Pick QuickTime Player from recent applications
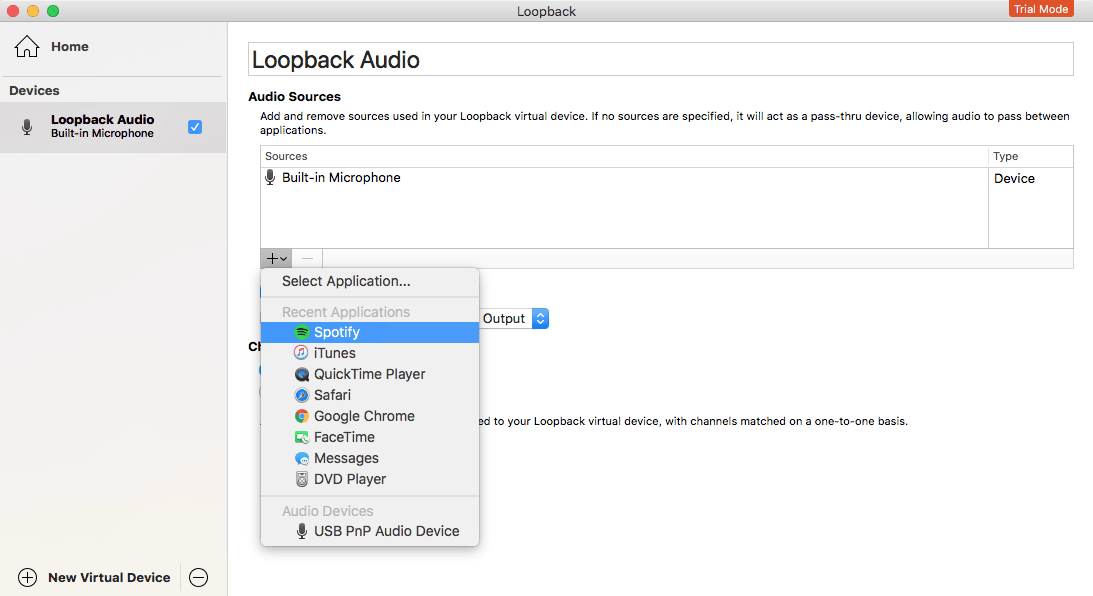Image resolution: width=1093 pixels, height=596 pixels. click(x=369, y=374)
